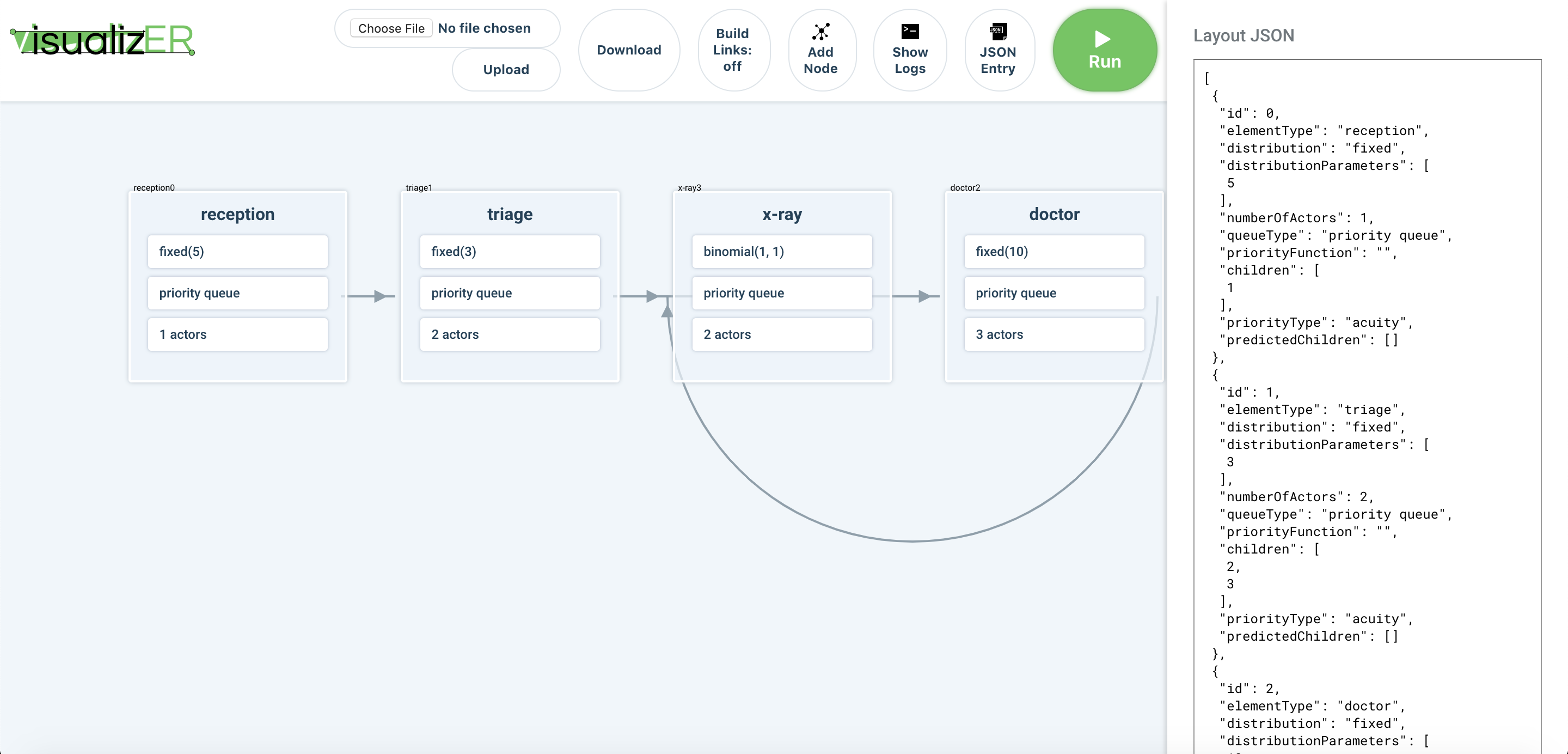The height and width of the screenshot is (754, 1568).
Task: Click Upload to submit chosen file
Action: pyautogui.click(x=505, y=70)
